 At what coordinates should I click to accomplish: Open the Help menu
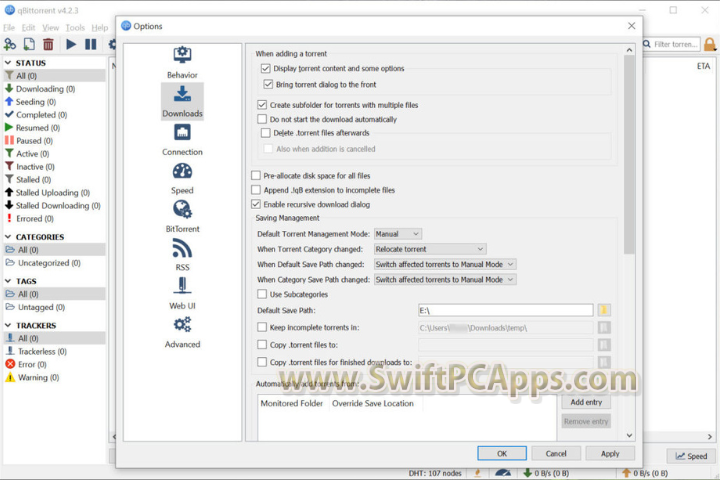100,28
